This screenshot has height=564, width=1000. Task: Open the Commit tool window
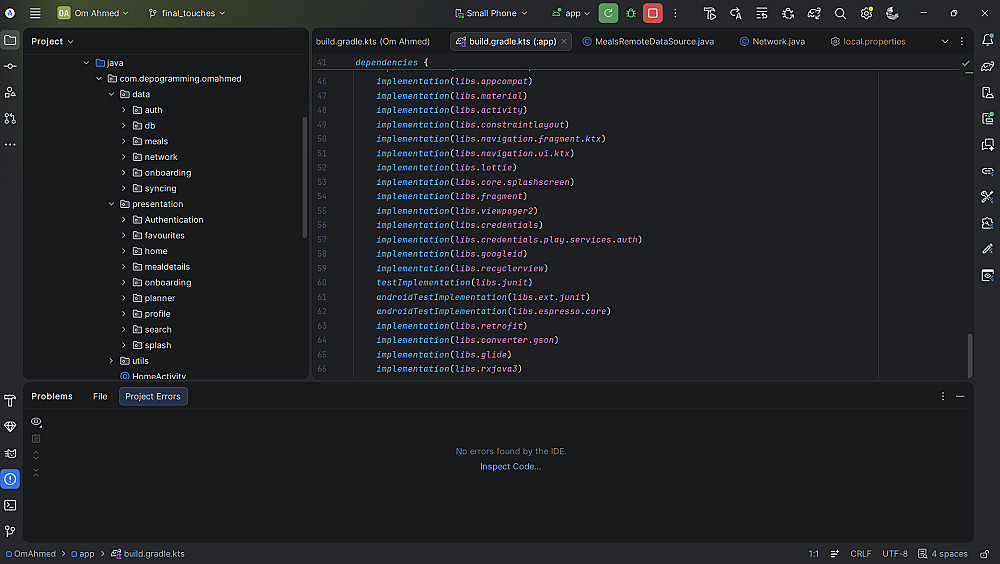(x=10, y=66)
